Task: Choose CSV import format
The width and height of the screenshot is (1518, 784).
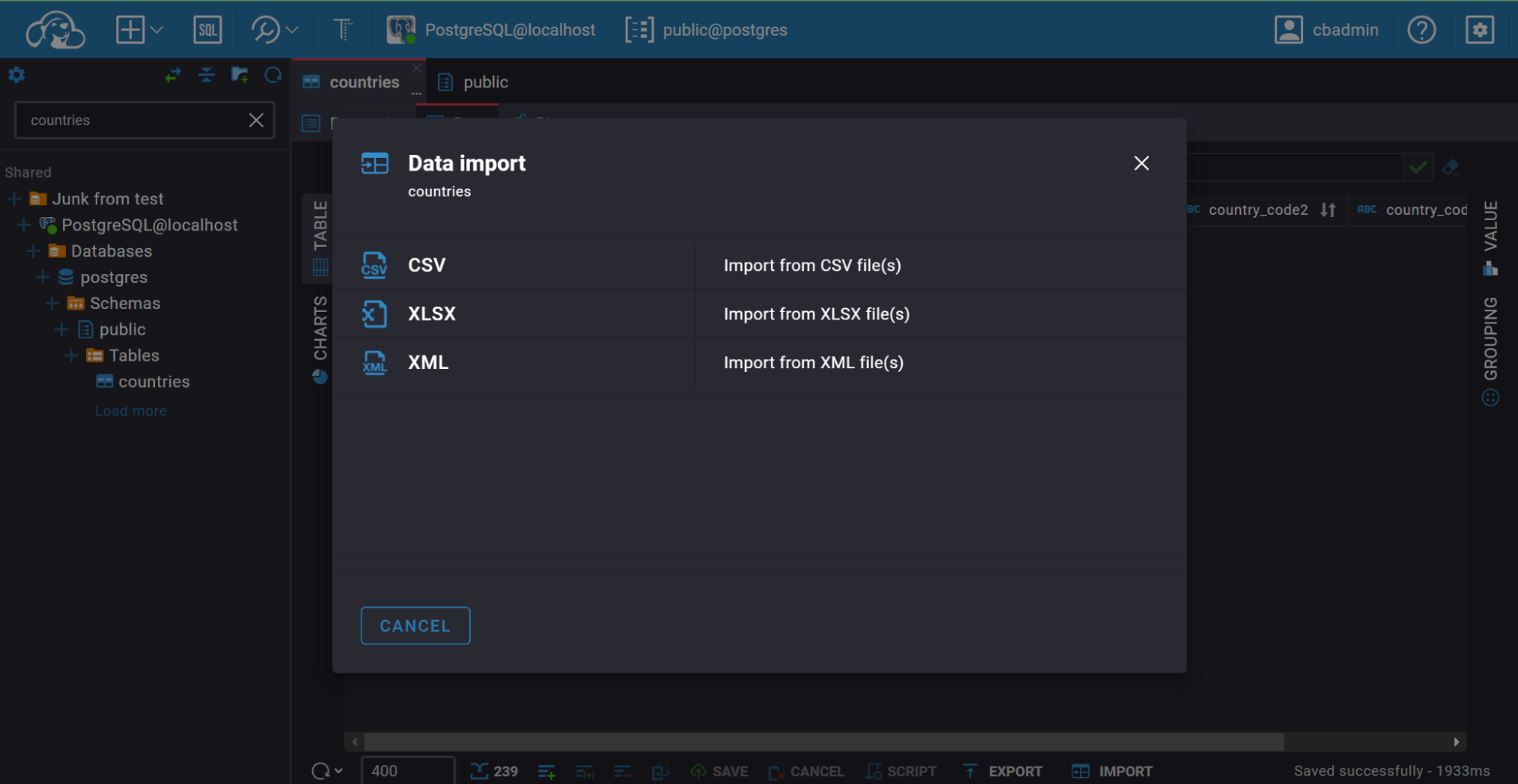Action: coord(759,265)
